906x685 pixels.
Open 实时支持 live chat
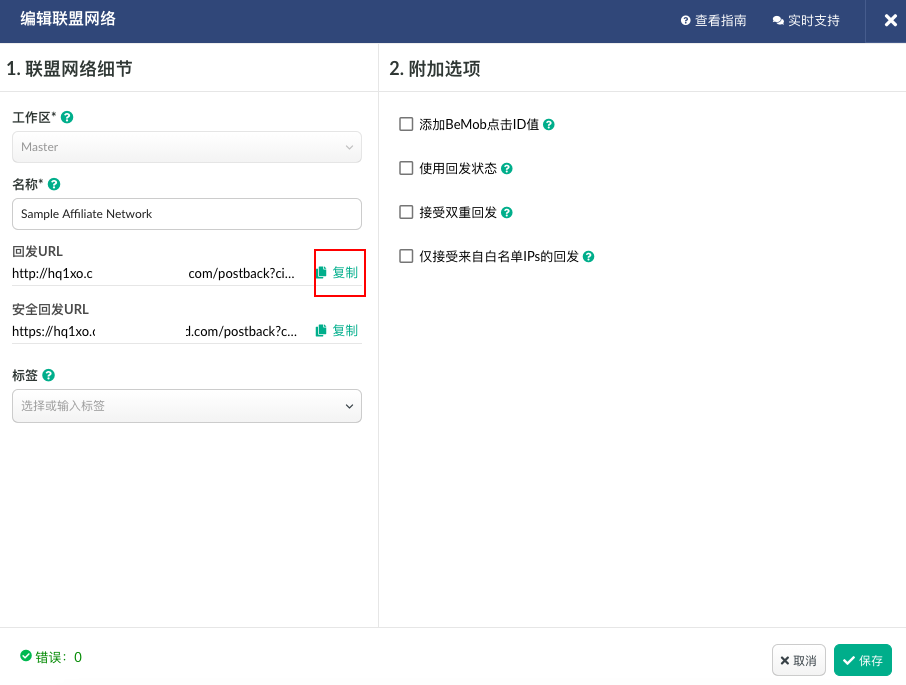[x=806, y=21]
